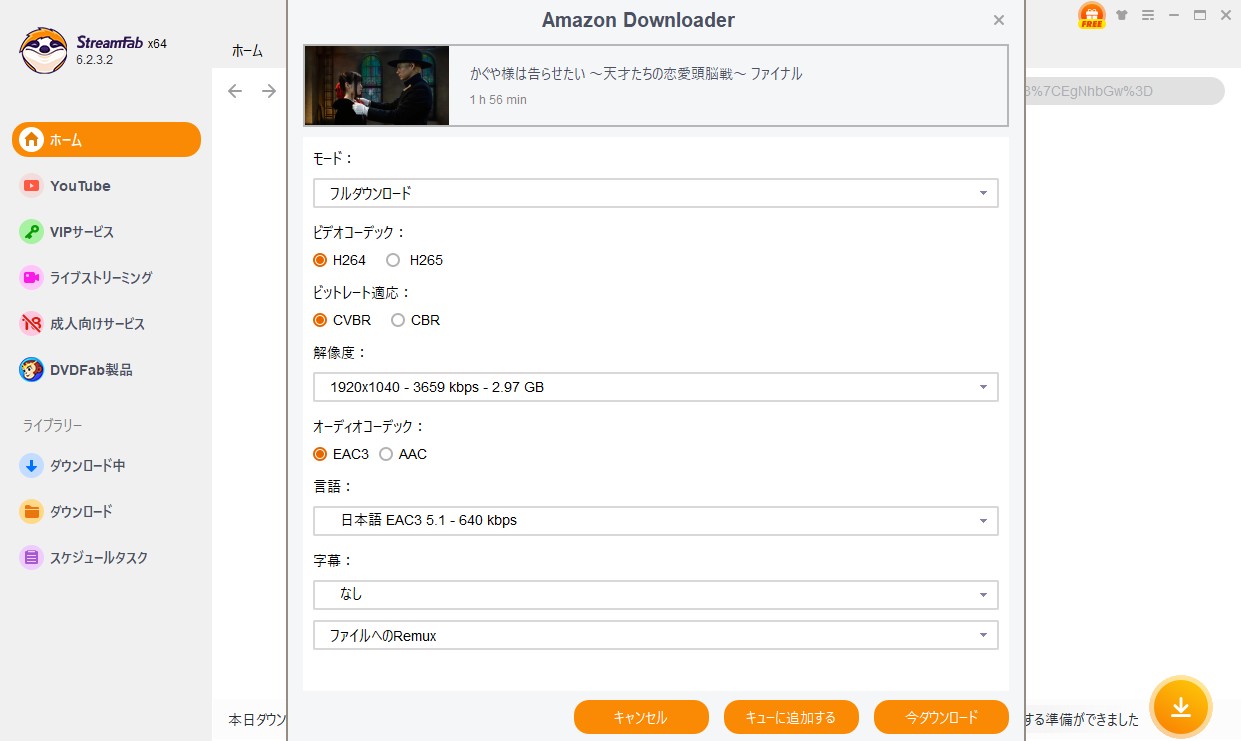Click the round orange download floating button
The width and height of the screenshot is (1241, 741).
pos(1181,707)
